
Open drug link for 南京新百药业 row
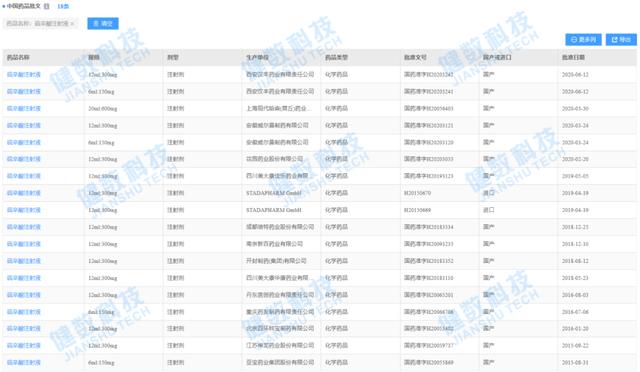point(24,244)
